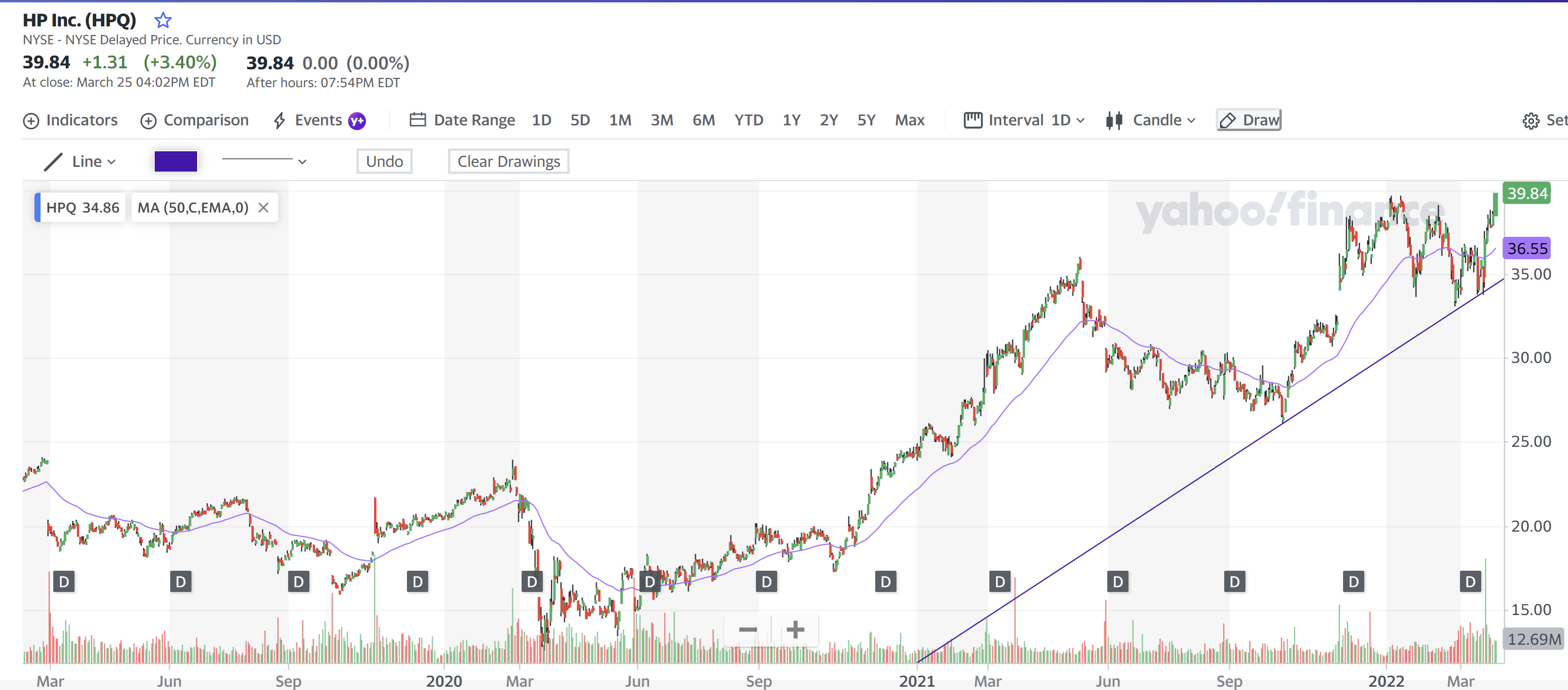The width and height of the screenshot is (1568, 690).
Task: Click the Events lightning bolt icon
Action: [279, 121]
